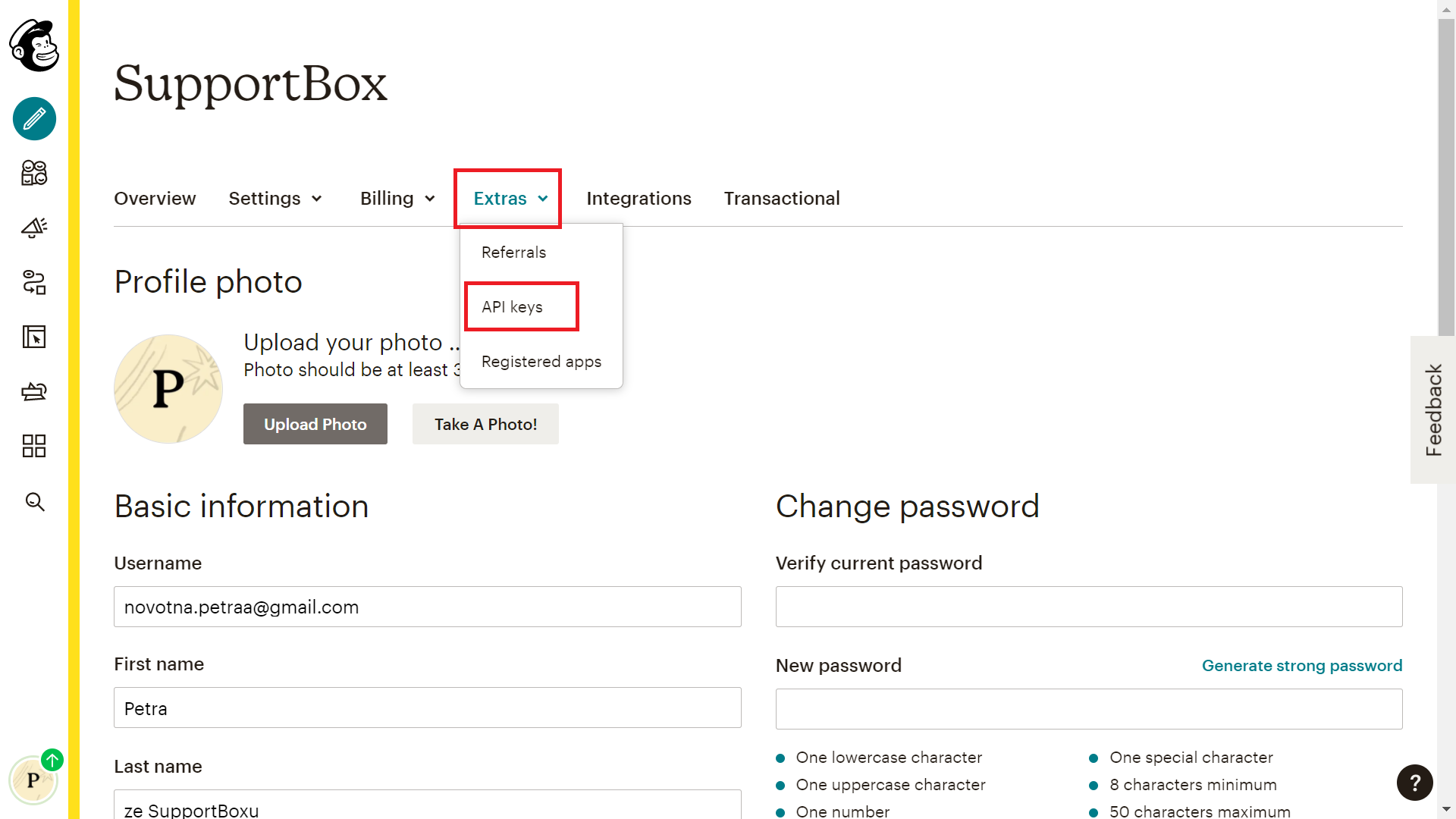Click the Upload Photo button
This screenshot has width=1456, height=819.
point(315,424)
